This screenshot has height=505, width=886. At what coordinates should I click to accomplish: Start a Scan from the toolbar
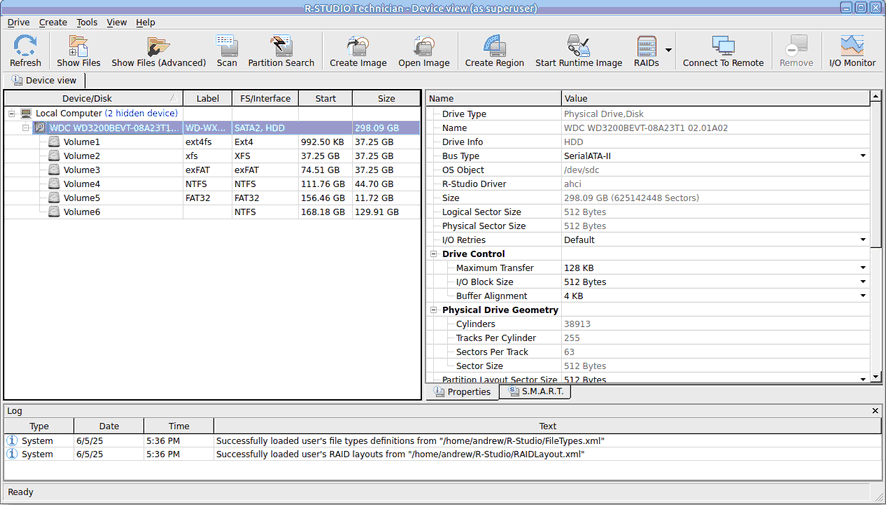pyautogui.click(x=227, y=50)
